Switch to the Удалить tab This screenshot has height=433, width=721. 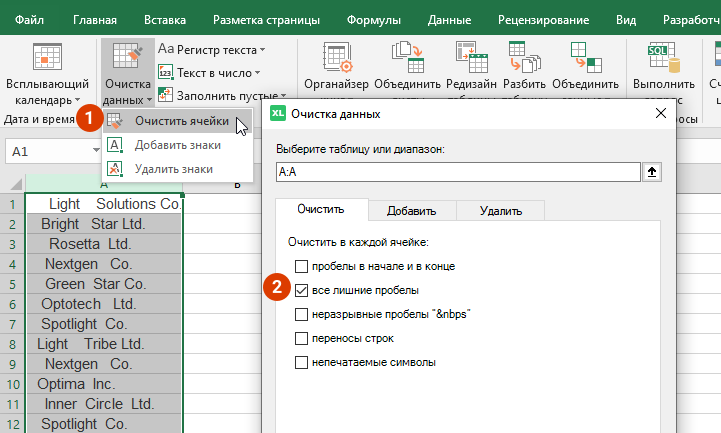tap(500, 210)
